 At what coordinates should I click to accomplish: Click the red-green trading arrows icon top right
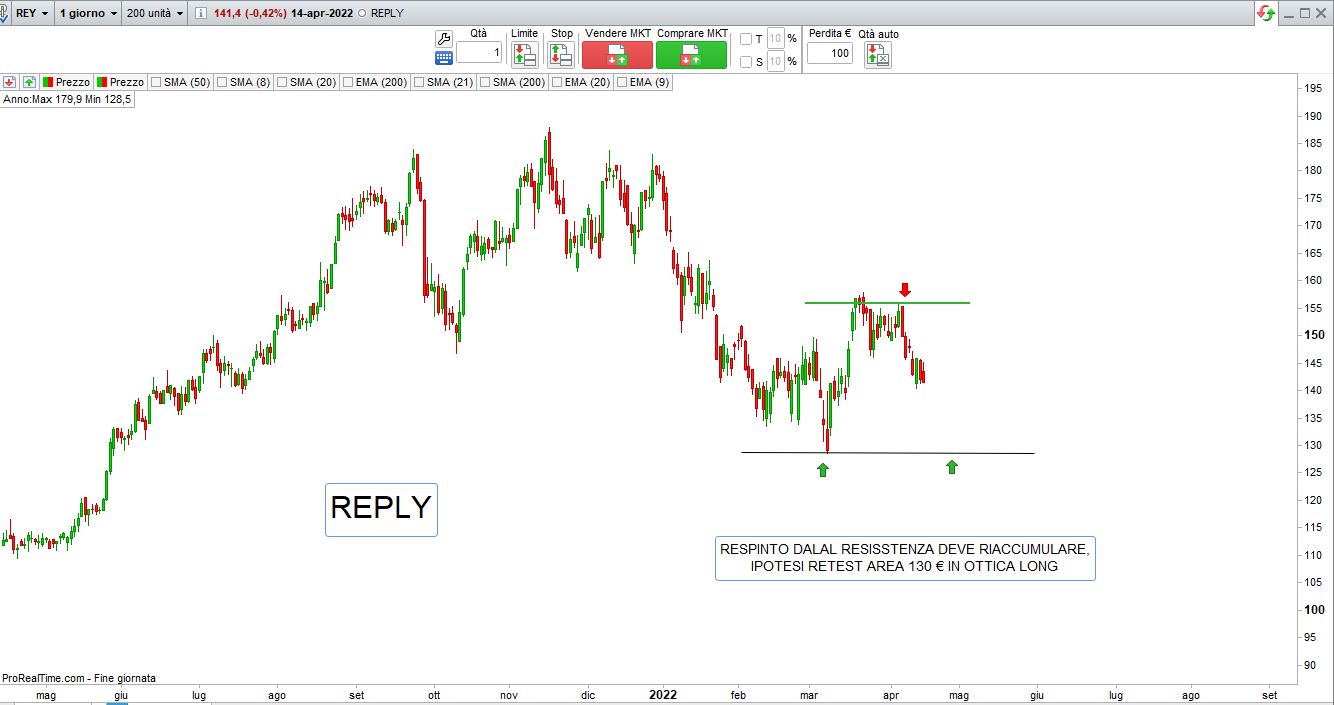(1266, 13)
